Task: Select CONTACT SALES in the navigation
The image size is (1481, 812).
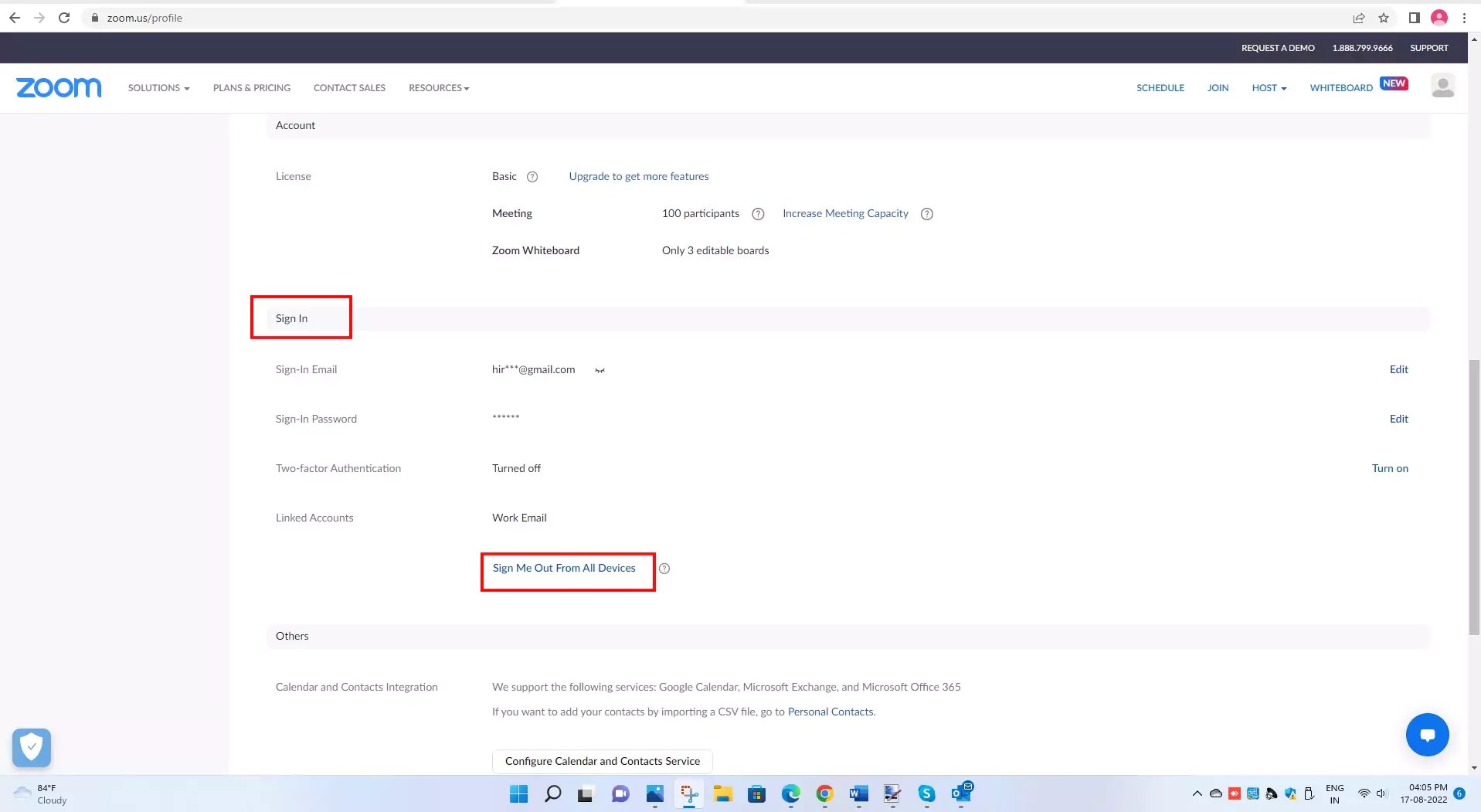Action: point(349,87)
